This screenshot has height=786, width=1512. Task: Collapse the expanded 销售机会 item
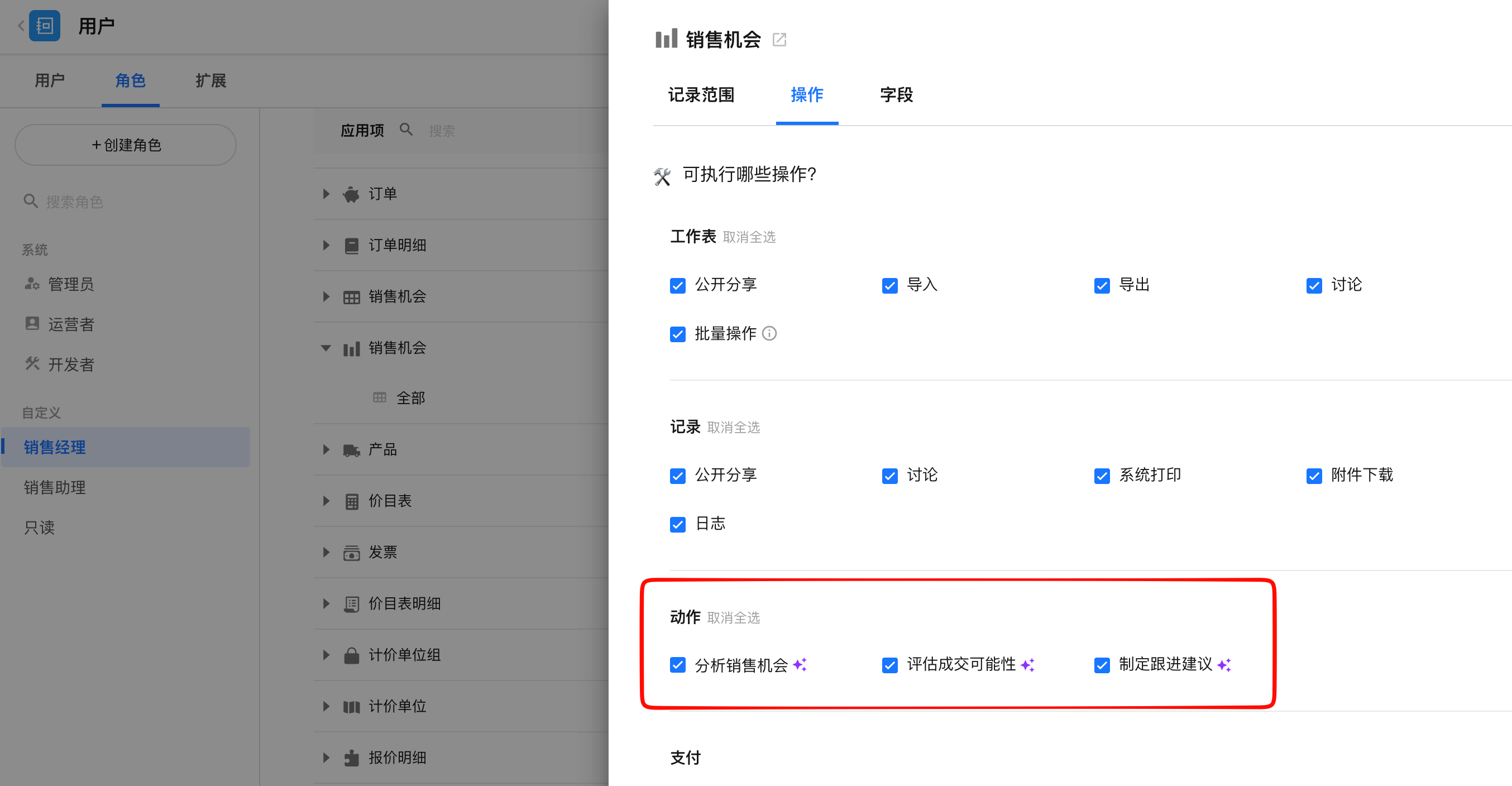point(326,348)
